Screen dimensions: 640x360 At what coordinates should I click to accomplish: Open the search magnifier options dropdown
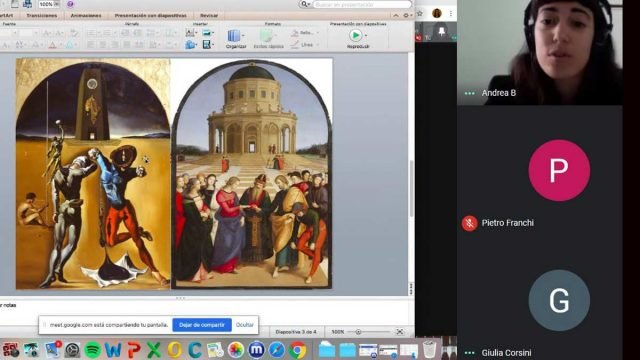(305, 4)
